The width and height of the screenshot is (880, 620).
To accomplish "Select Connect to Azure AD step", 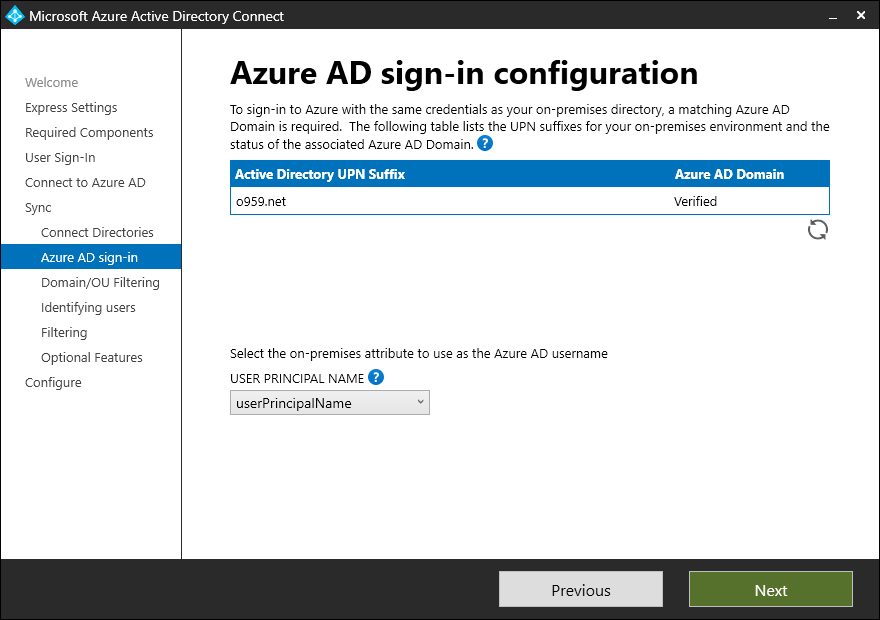I will pos(85,182).
